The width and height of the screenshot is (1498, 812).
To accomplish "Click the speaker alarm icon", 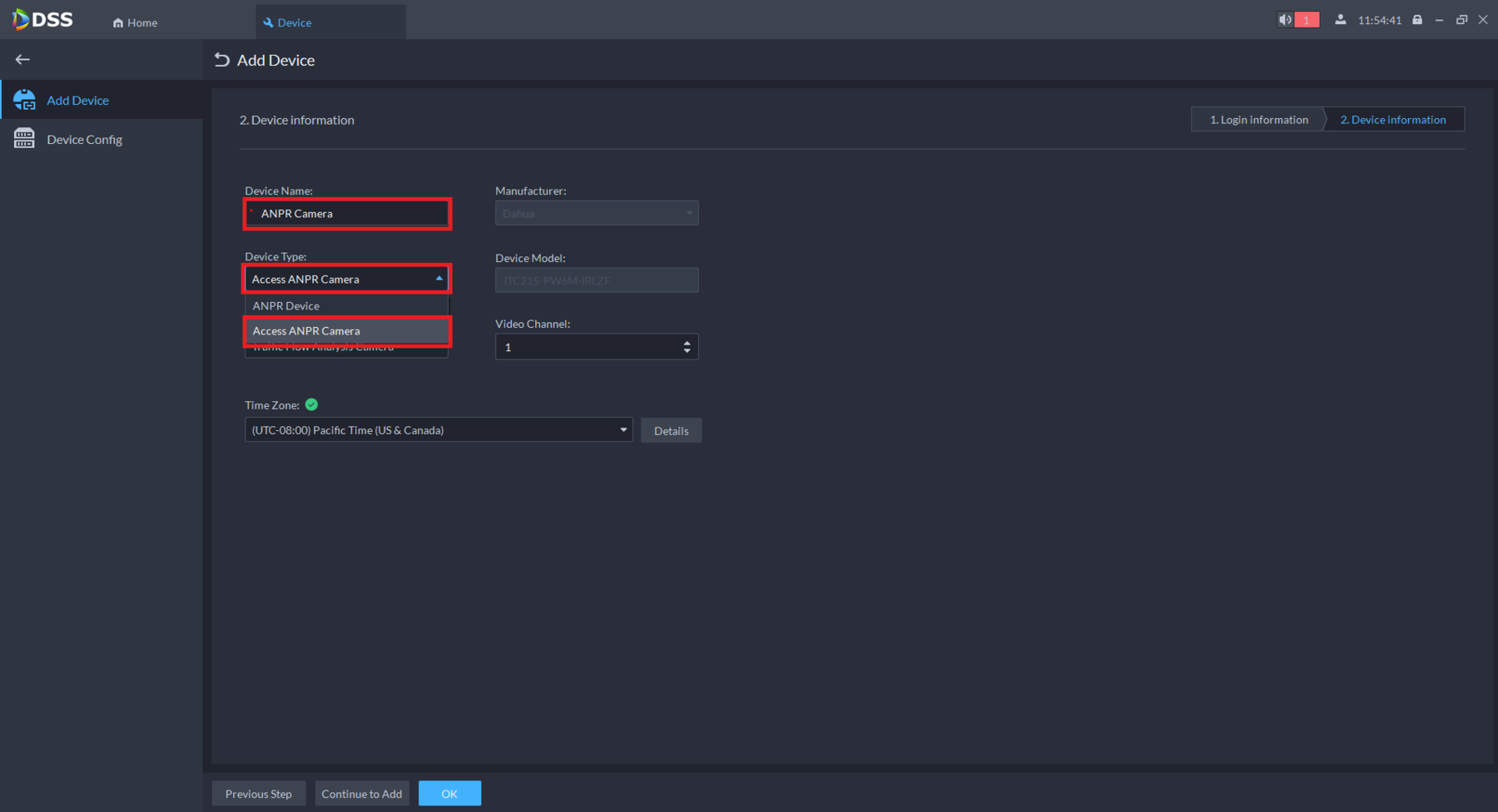I will pyautogui.click(x=1286, y=20).
